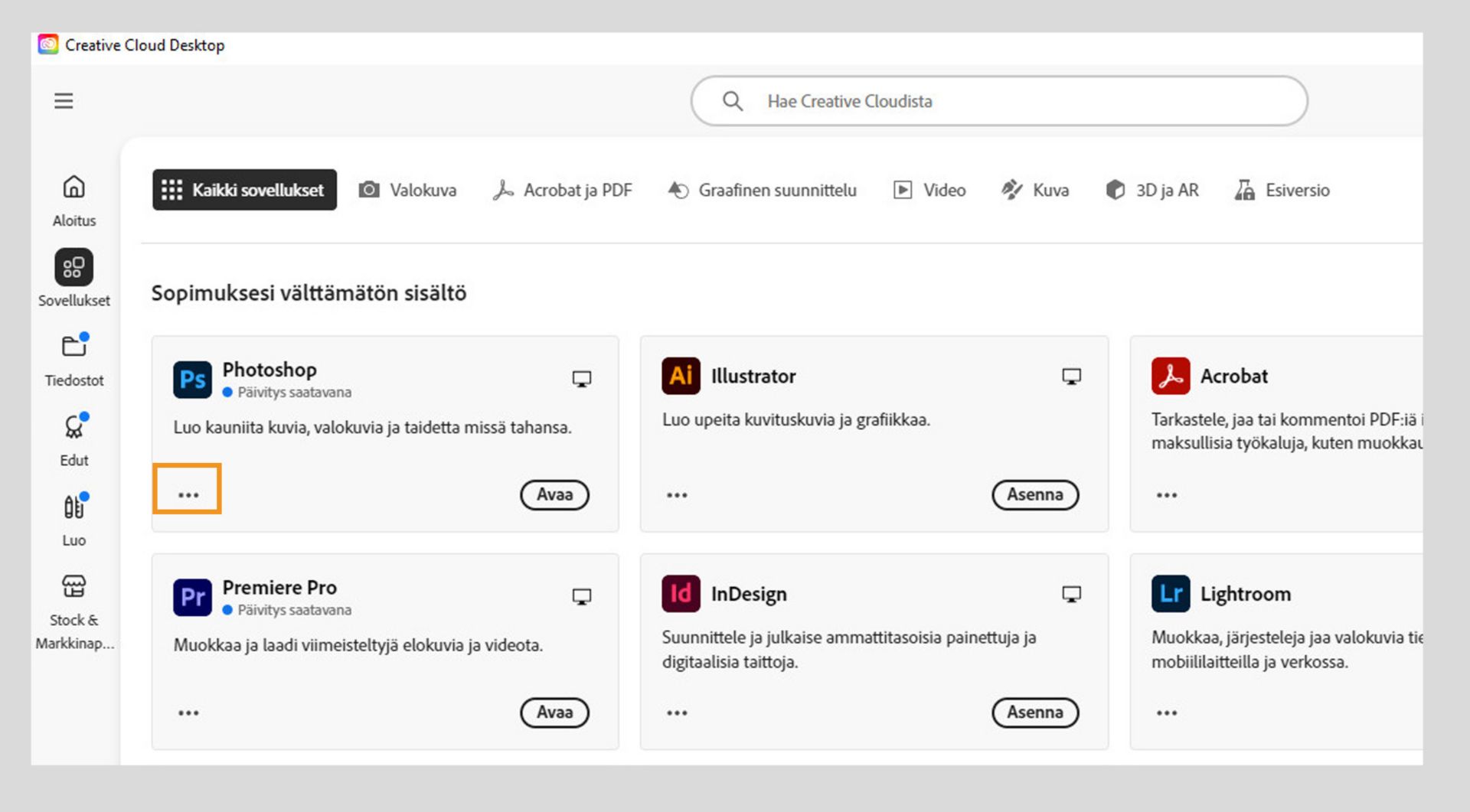Screen dimensions: 1470x812
Task: Click Asenna button for InDesign
Action: [1034, 713]
